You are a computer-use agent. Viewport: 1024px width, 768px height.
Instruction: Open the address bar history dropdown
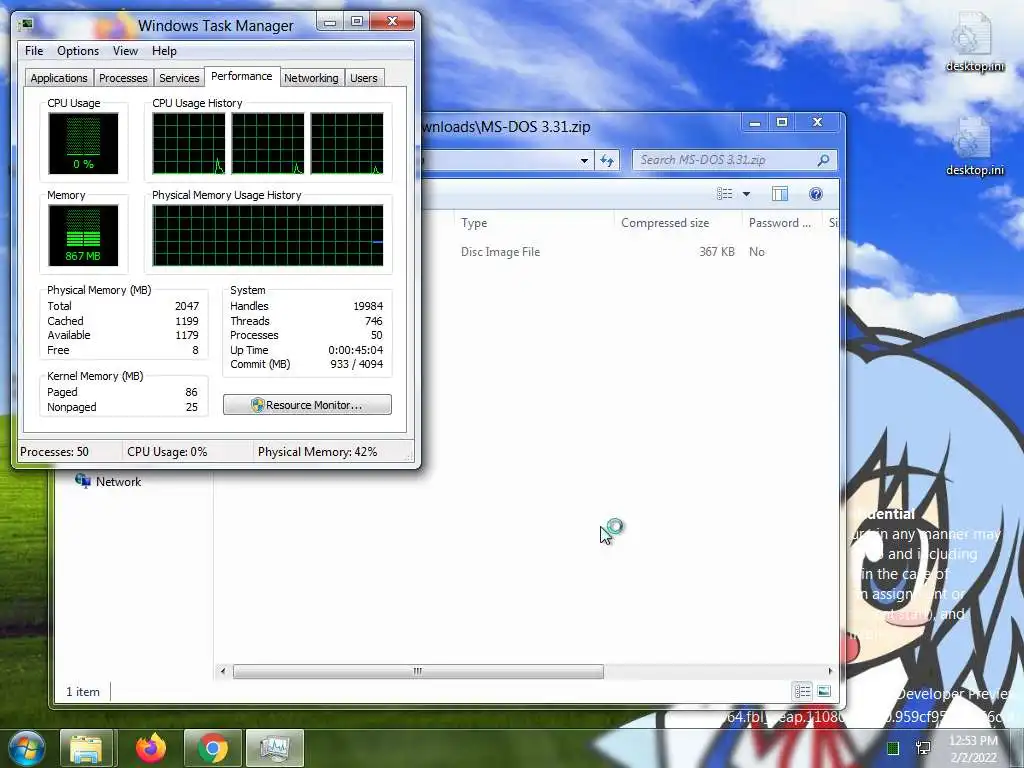click(x=584, y=160)
